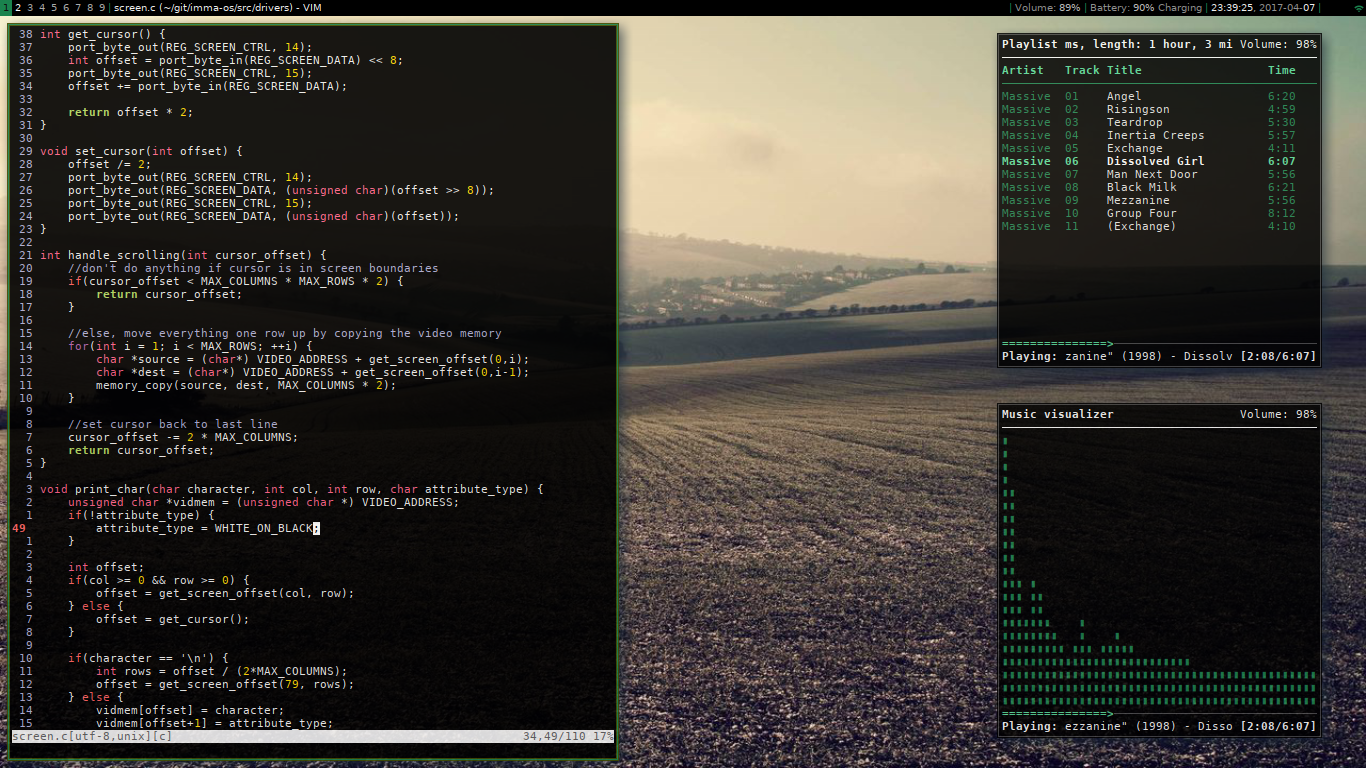The image size is (1366, 768).
Task: Select the playing Dissolved Girl track
Action: 1158,161
